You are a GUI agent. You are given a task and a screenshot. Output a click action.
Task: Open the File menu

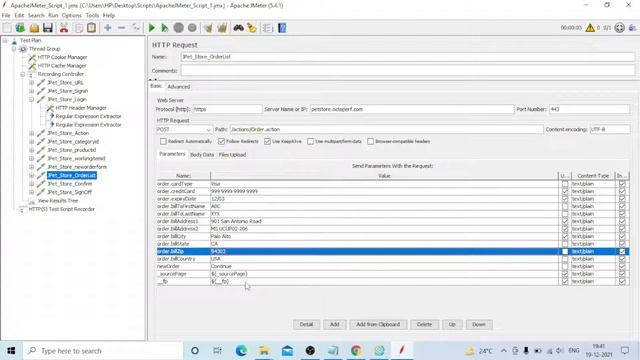coord(6,15)
